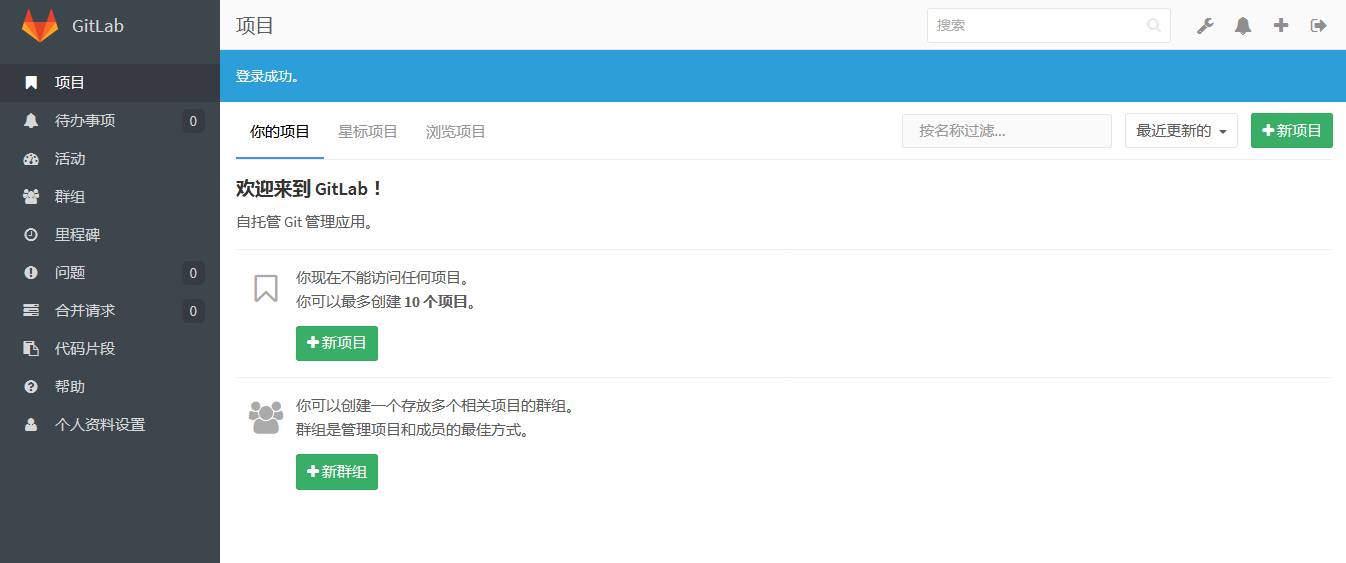This screenshot has width=1346, height=563.
Task: Click the 登录成功 notification banner
Action: click(x=783, y=76)
